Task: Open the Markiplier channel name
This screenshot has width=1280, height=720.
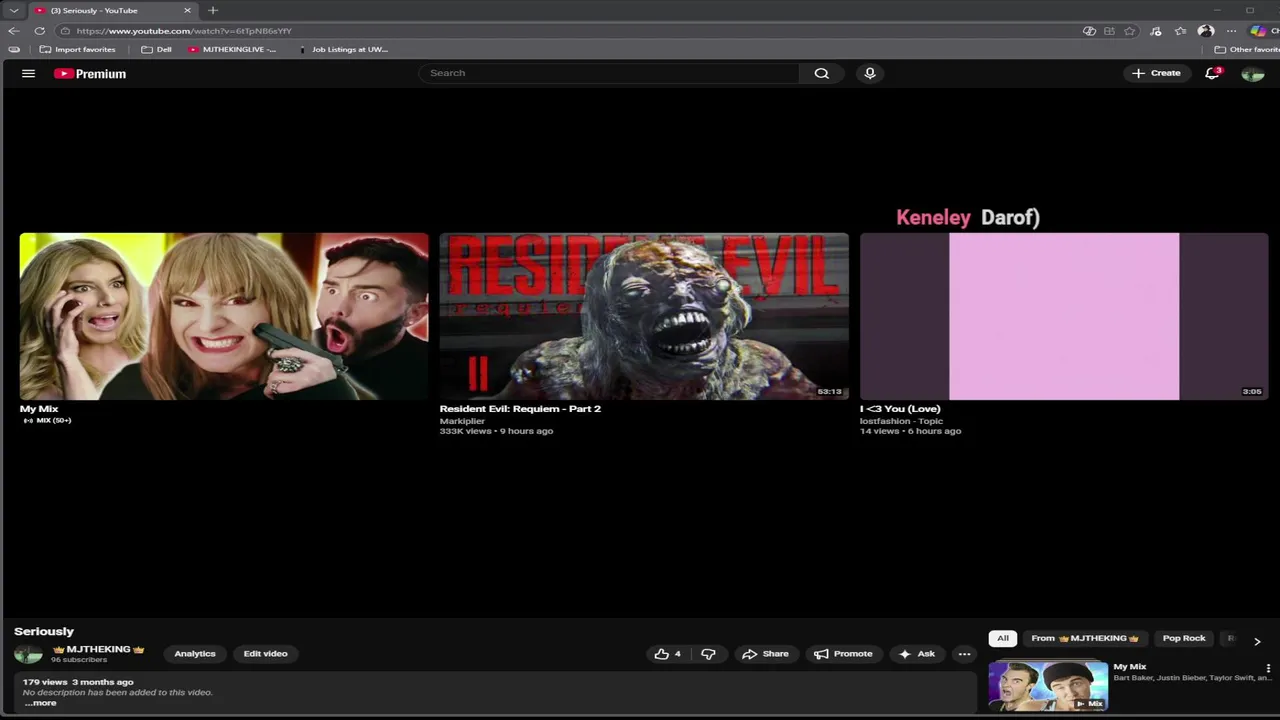Action: (462, 421)
